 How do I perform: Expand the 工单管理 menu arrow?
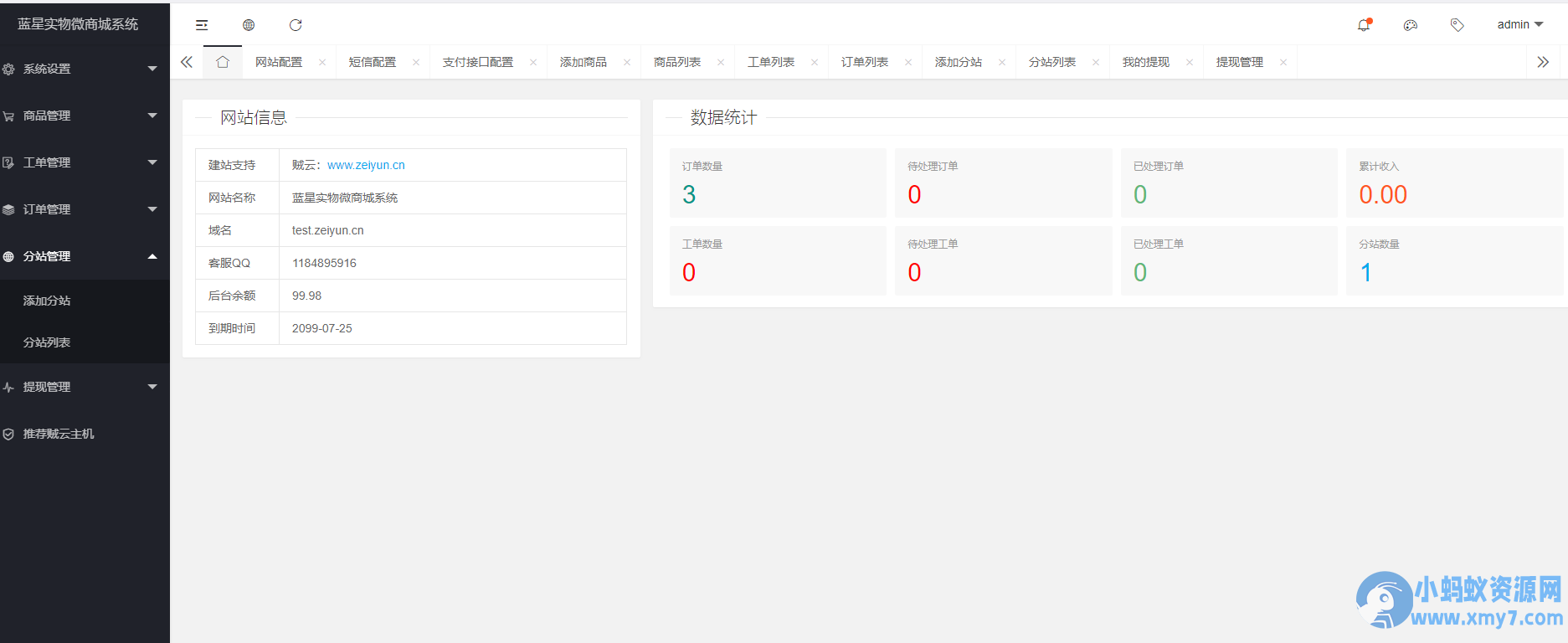click(x=152, y=162)
